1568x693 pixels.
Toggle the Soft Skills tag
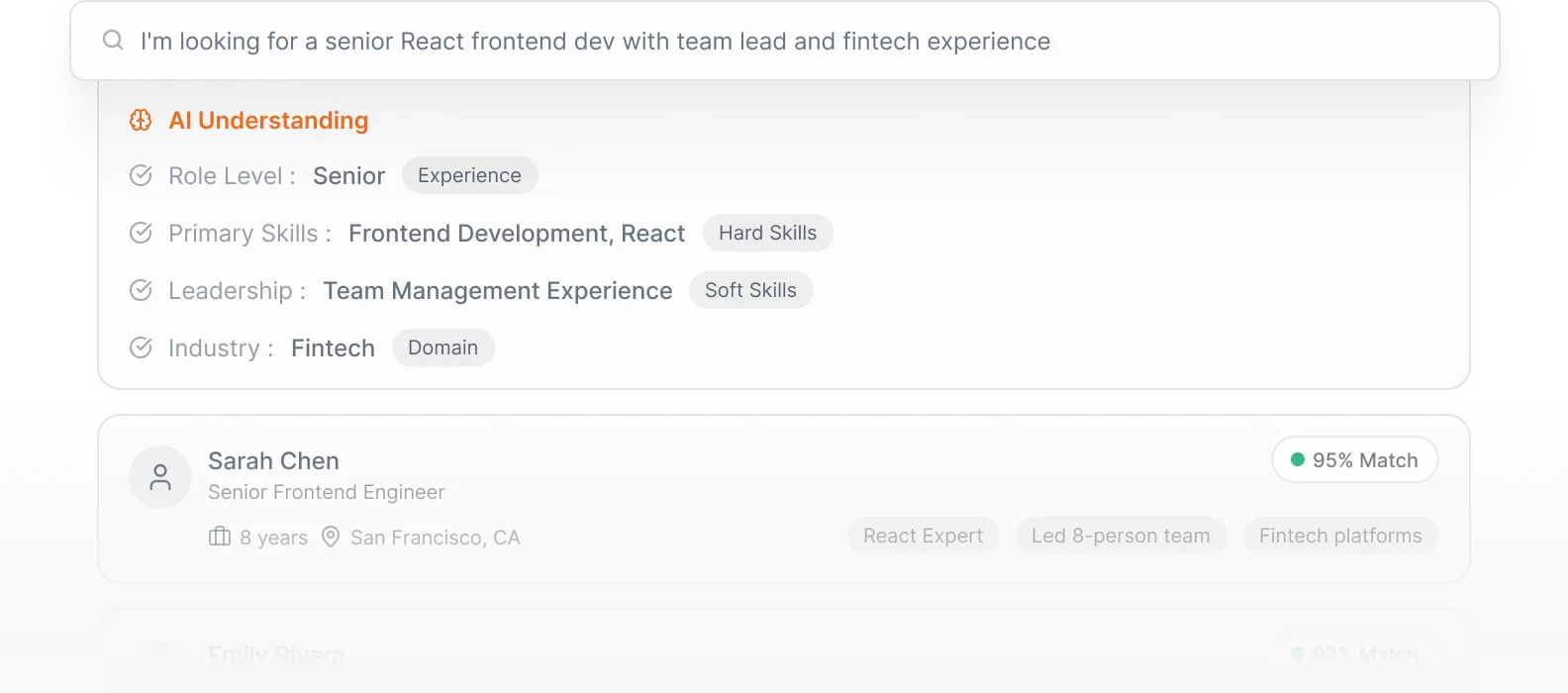click(750, 290)
